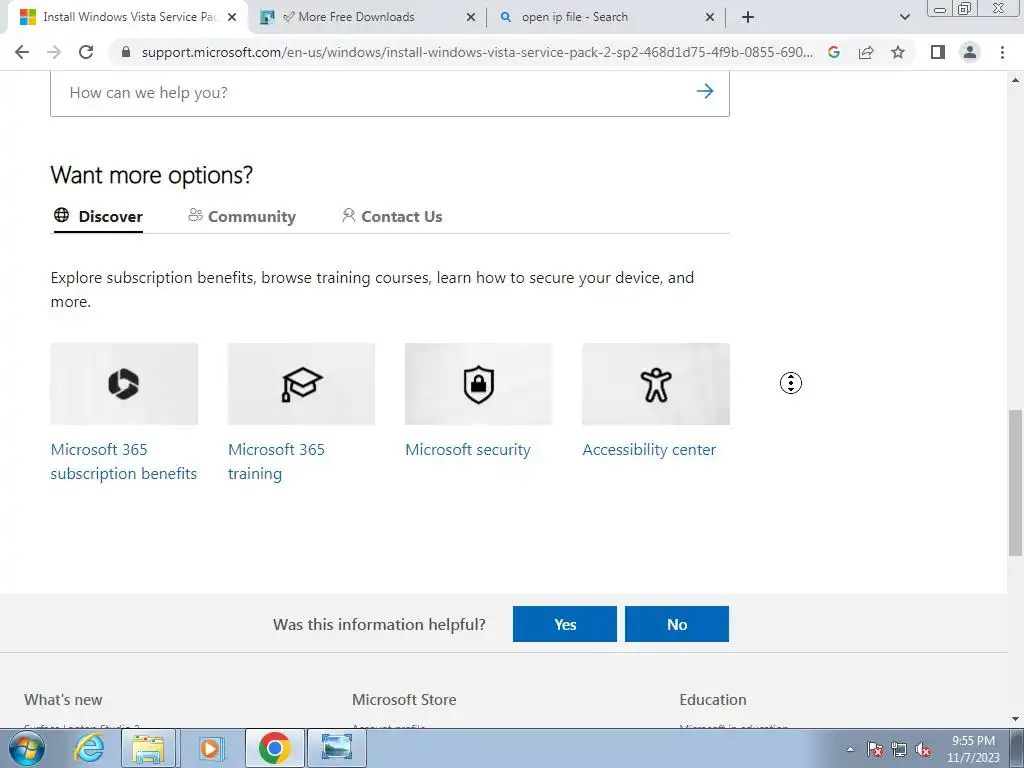Click the page vertical scrollbar thumb
This screenshot has width=1024, height=768.
pyautogui.click(x=1015, y=483)
